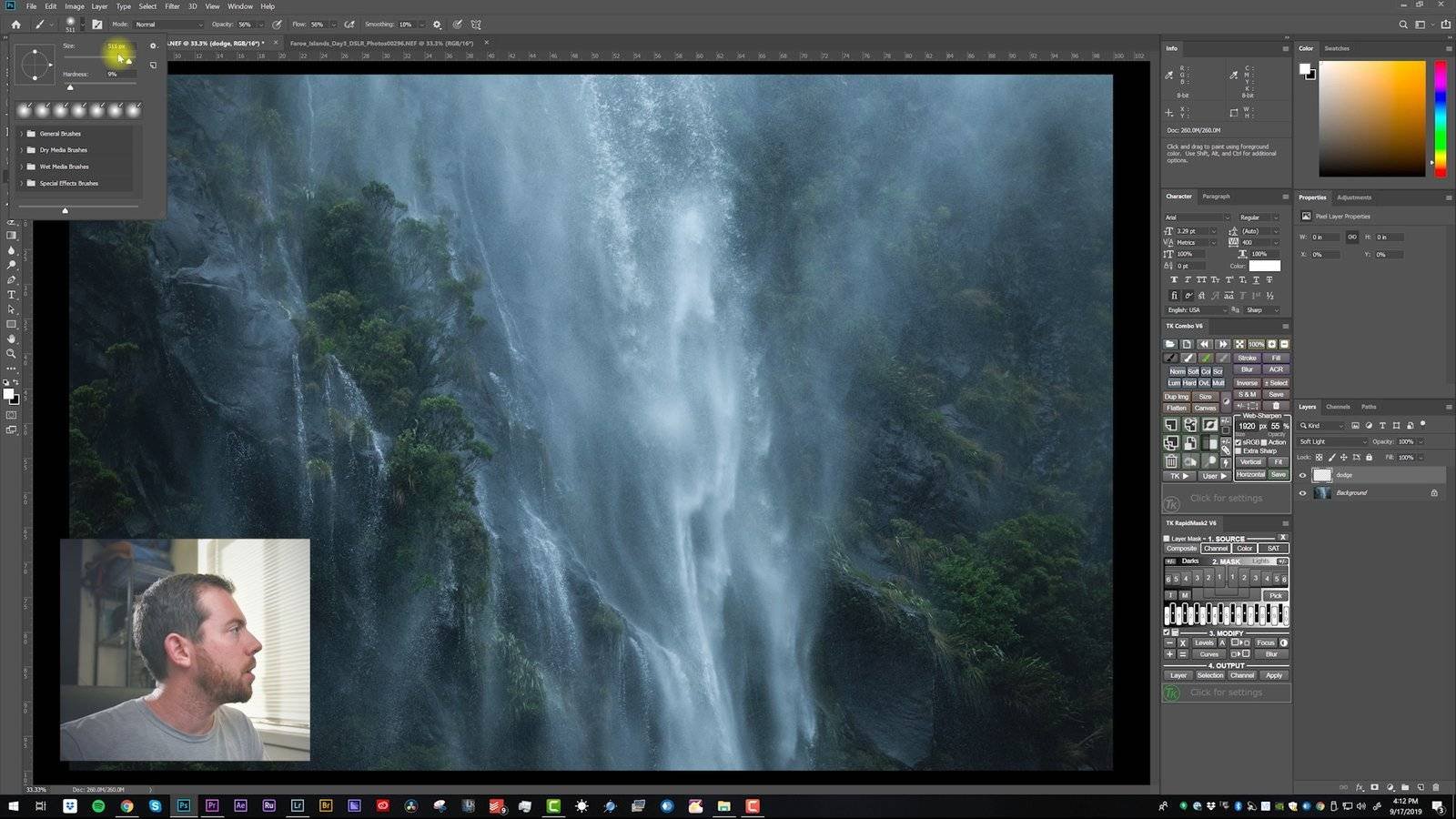
Task: Choose the Gradient tool
Action: pyautogui.click(x=11, y=236)
